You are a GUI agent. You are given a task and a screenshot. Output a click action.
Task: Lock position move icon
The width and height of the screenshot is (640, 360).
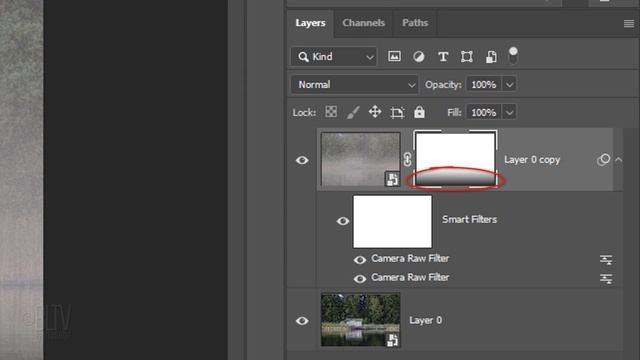[x=375, y=112]
